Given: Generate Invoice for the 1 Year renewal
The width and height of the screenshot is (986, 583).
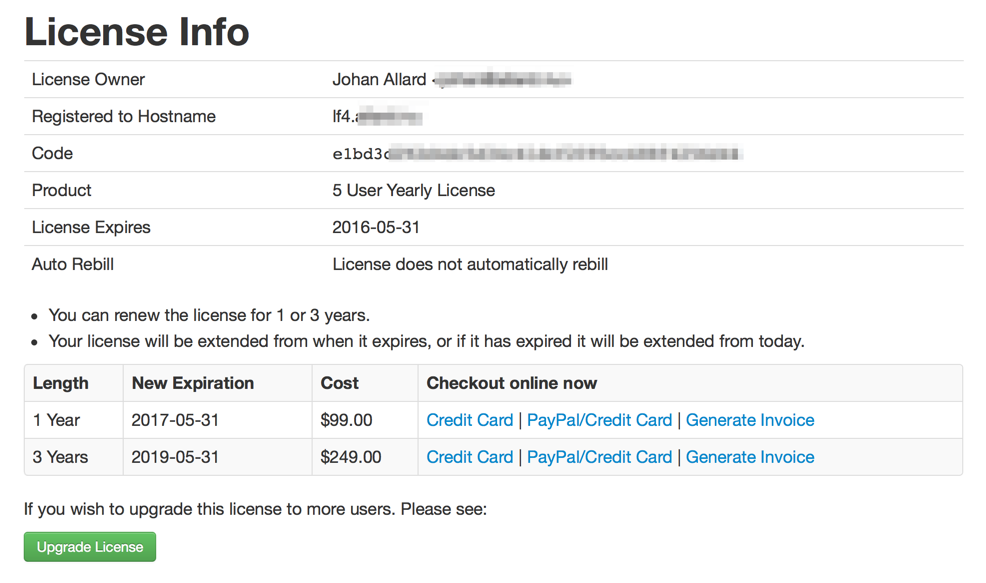Looking at the screenshot, I should click(x=749, y=420).
